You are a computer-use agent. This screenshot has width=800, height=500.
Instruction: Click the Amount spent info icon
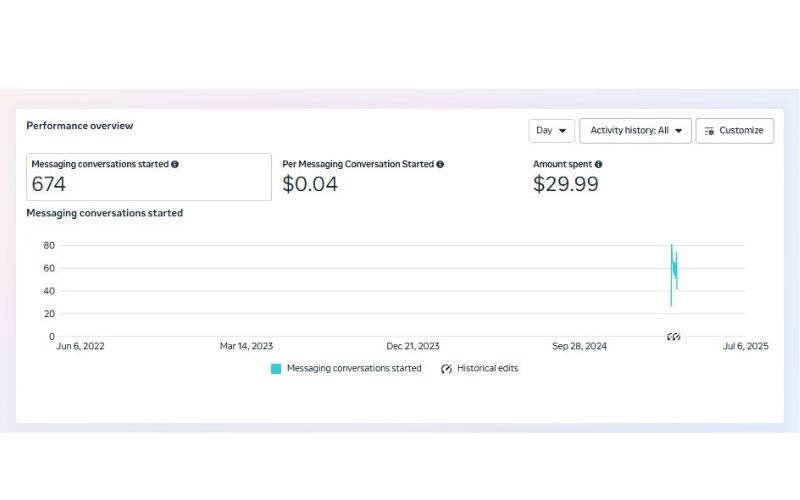coord(598,164)
